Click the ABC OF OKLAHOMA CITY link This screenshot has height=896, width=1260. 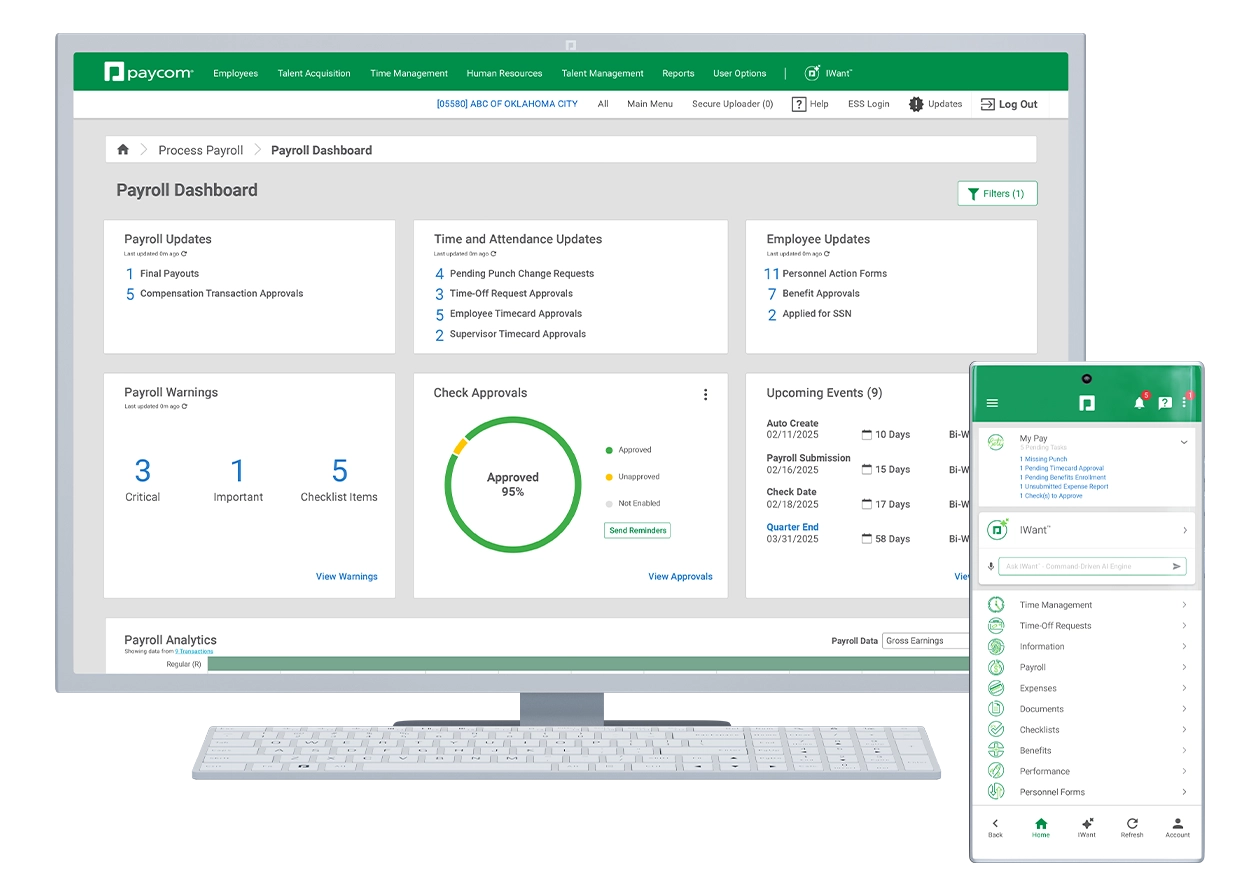507,104
